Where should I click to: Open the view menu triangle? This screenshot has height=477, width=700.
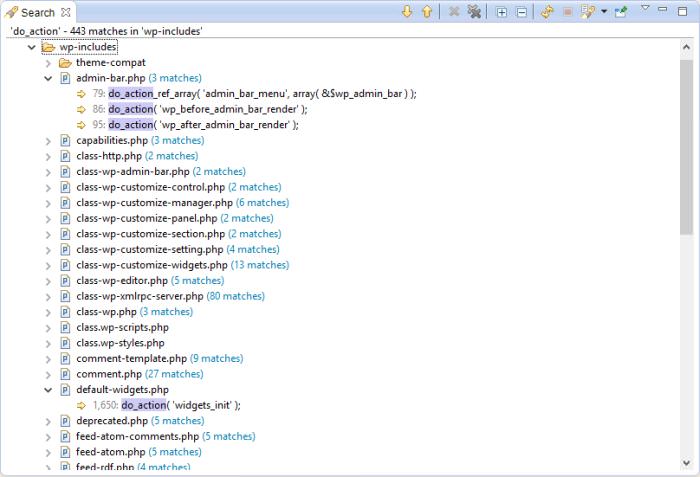click(x=645, y=8)
